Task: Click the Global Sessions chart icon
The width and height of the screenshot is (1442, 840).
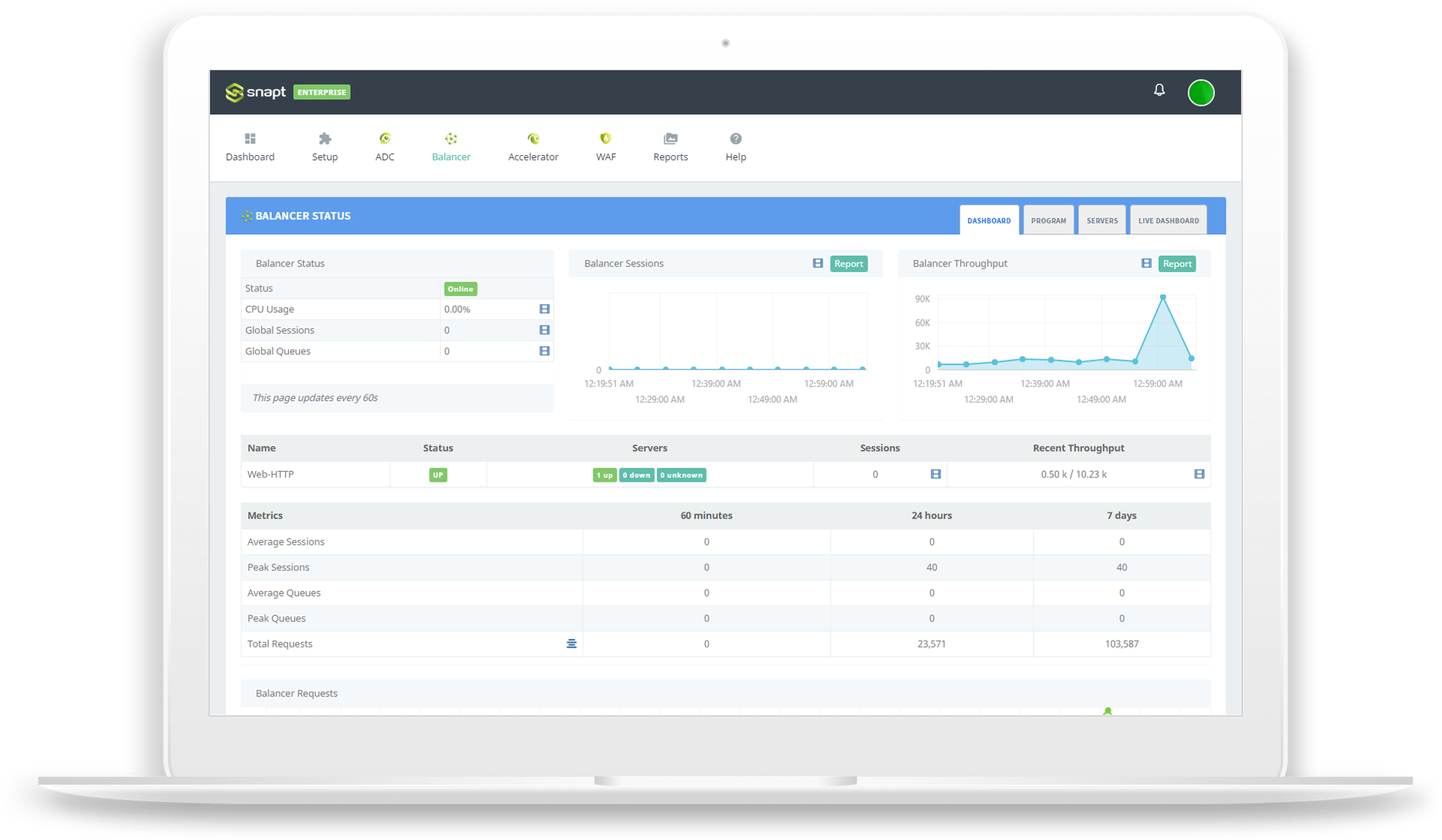Action: click(x=545, y=330)
